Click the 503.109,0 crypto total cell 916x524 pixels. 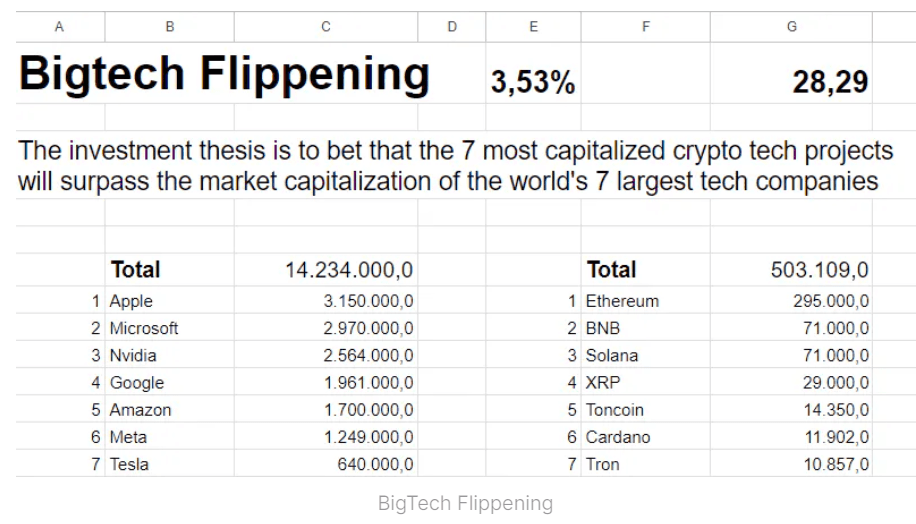[x=820, y=270]
